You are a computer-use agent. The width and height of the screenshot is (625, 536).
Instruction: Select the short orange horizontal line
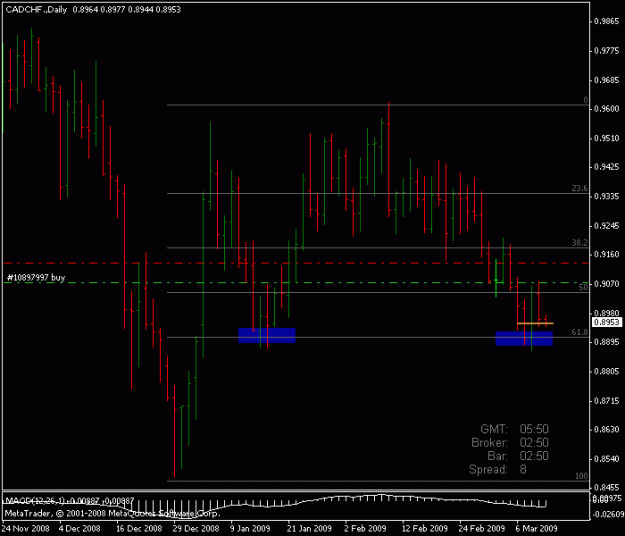coord(535,323)
